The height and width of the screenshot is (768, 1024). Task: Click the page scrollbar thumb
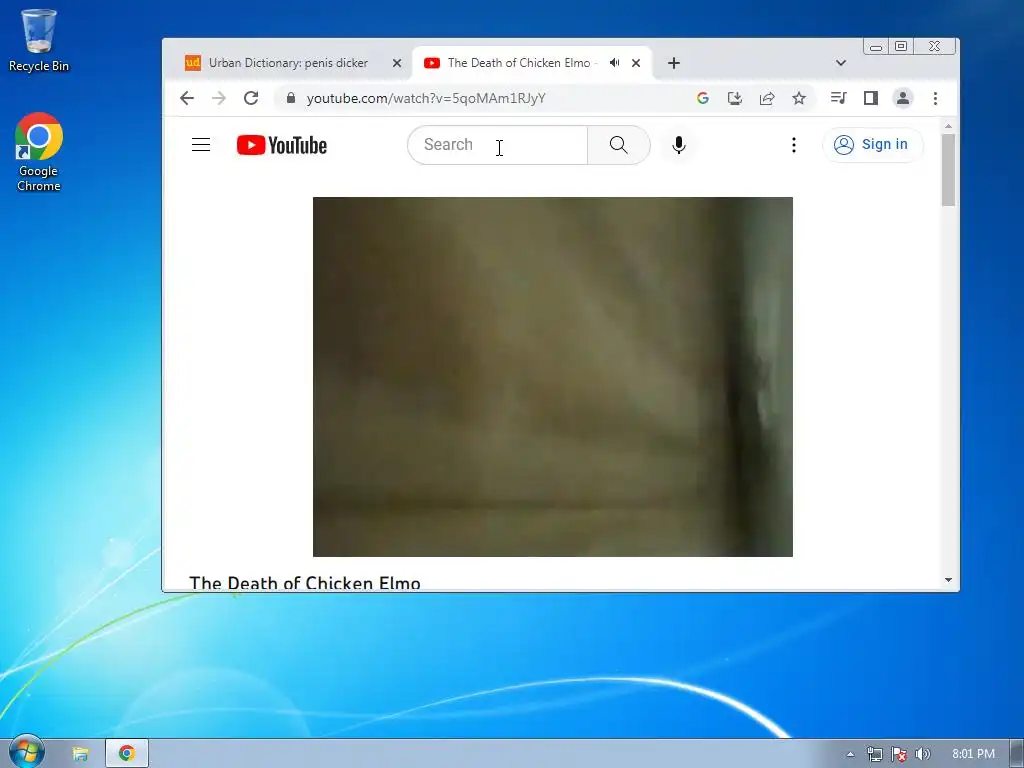(948, 170)
